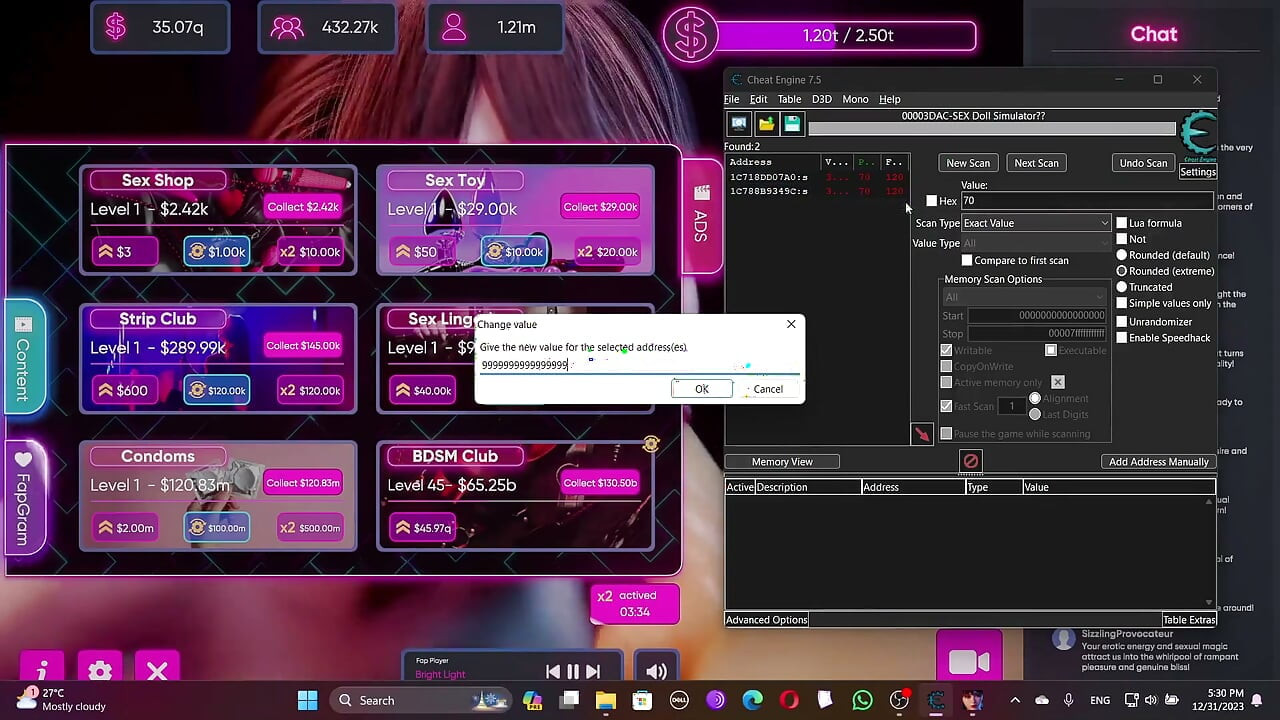Open Microsoft Edge from the taskbar
Image resolution: width=1280 pixels, height=720 pixels.
tap(752, 700)
